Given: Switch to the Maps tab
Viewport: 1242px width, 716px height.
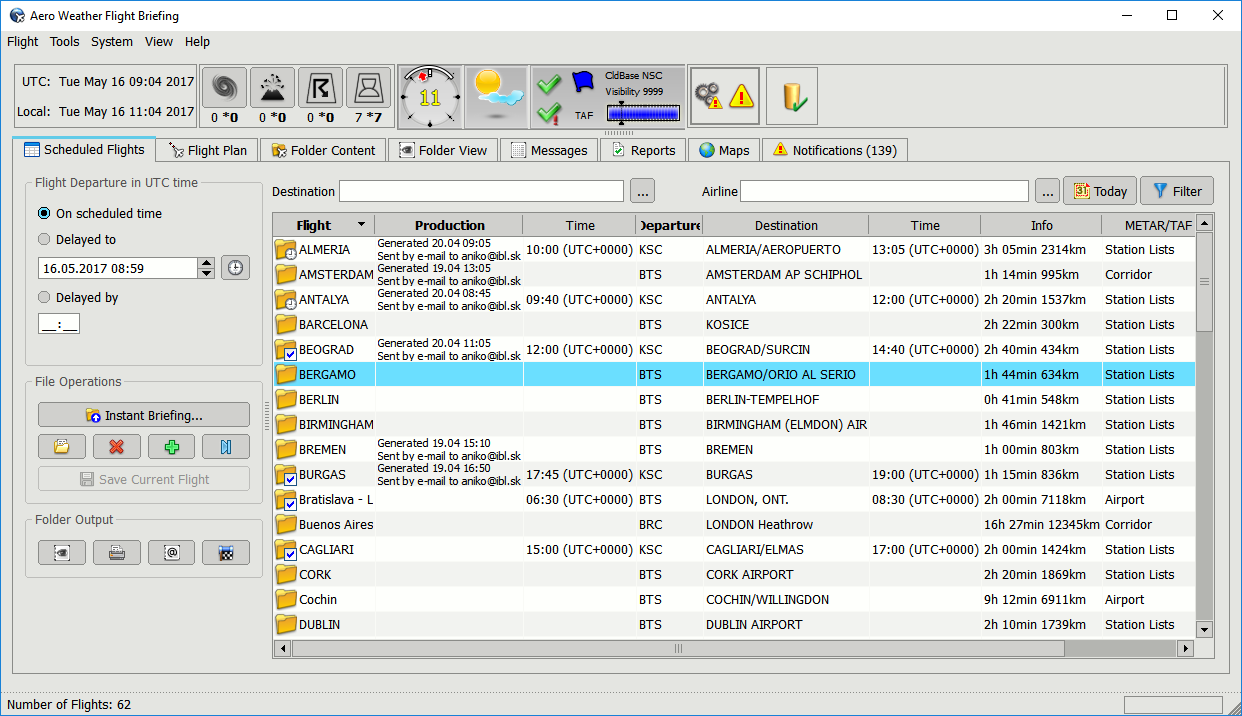Looking at the screenshot, I should click(x=724, y=151).
